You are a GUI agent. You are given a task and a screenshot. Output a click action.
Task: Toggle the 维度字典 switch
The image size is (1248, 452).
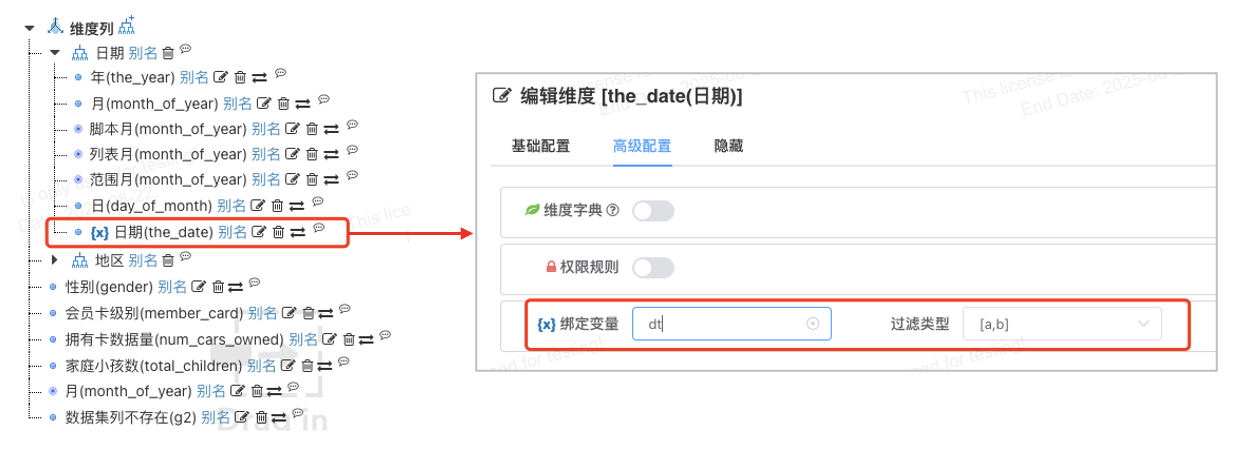[x=653, y=211]
